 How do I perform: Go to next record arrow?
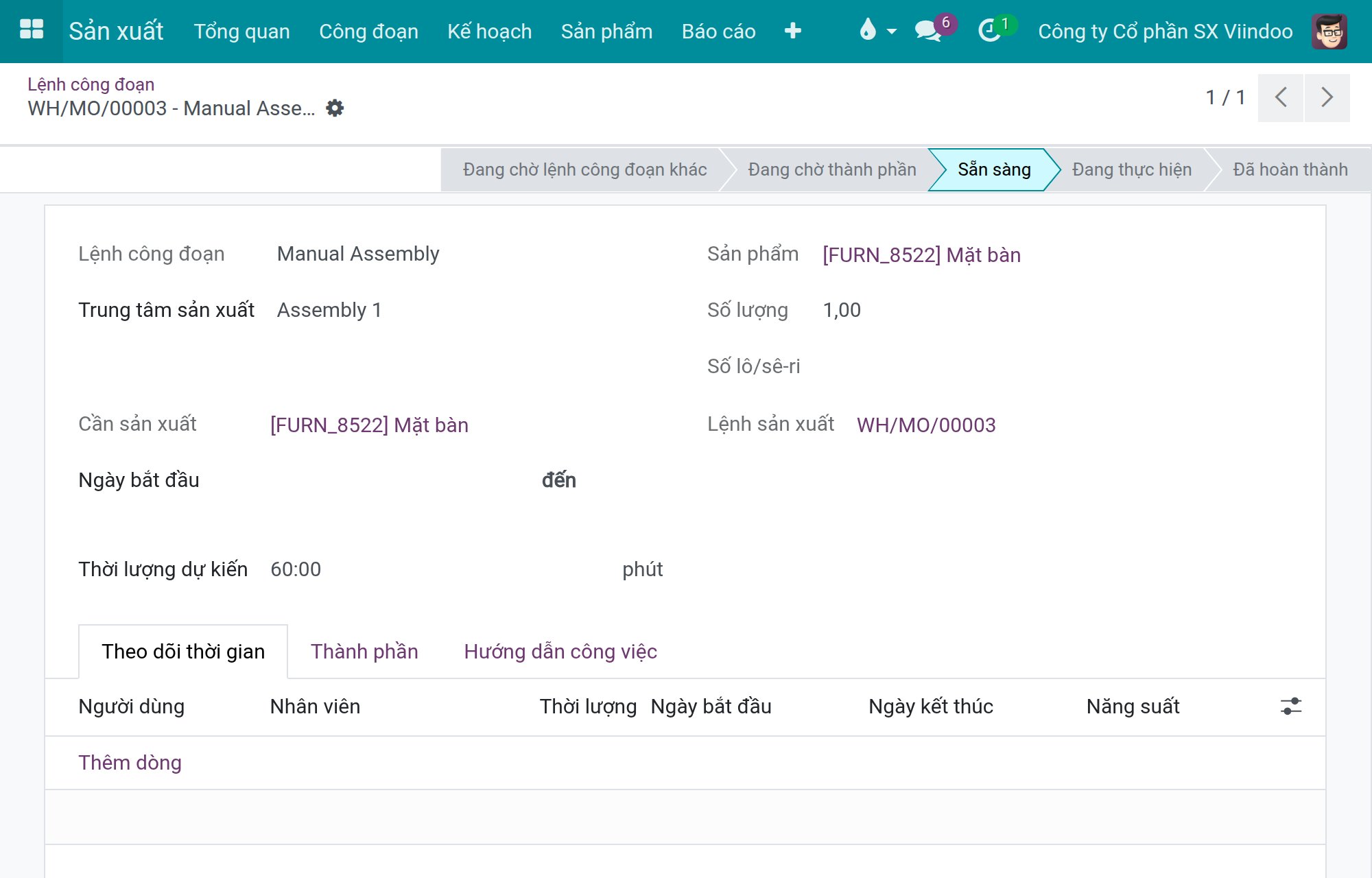click(1327, 97)
